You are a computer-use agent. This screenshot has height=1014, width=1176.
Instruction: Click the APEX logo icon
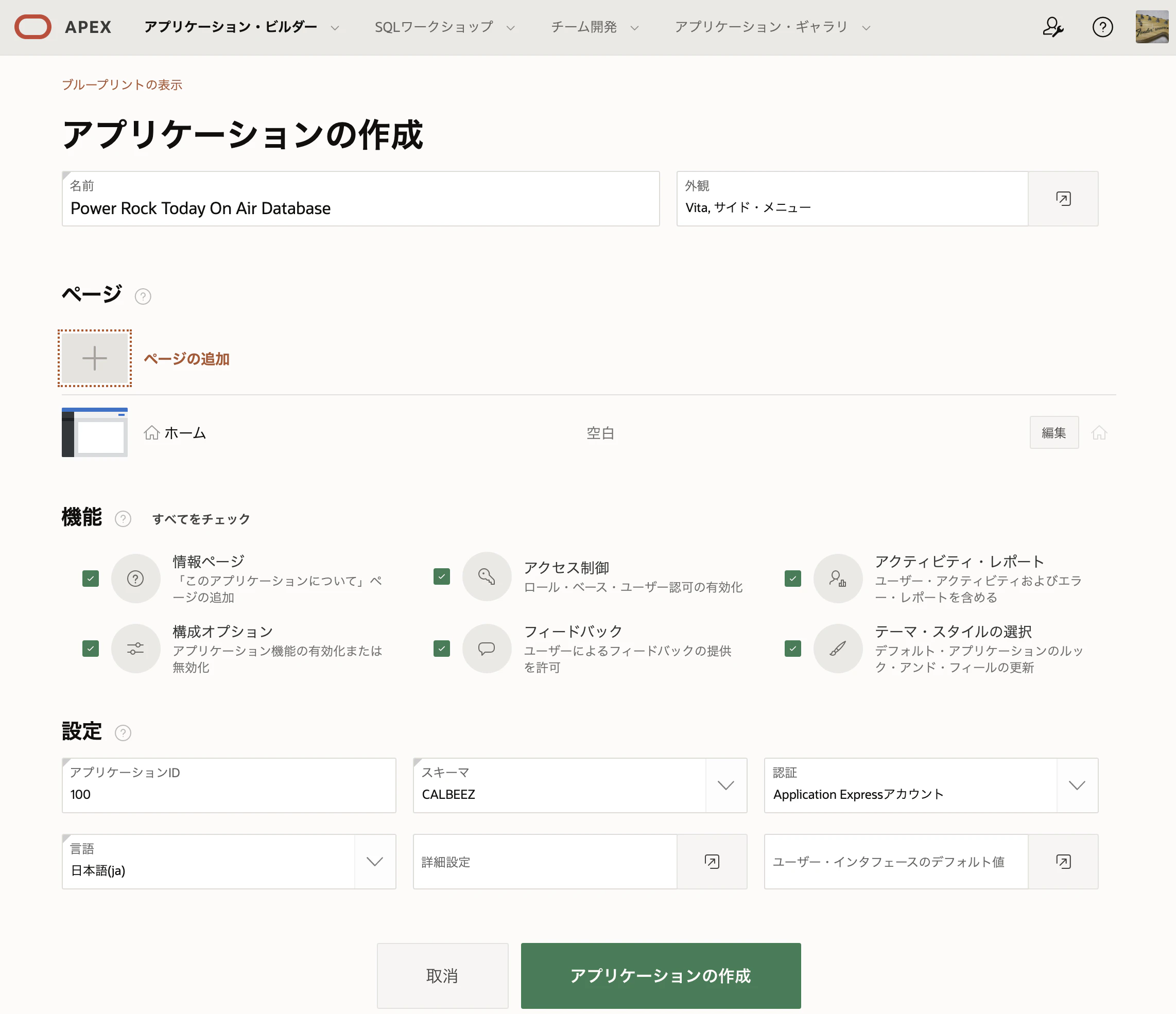[x=32, y=27]
